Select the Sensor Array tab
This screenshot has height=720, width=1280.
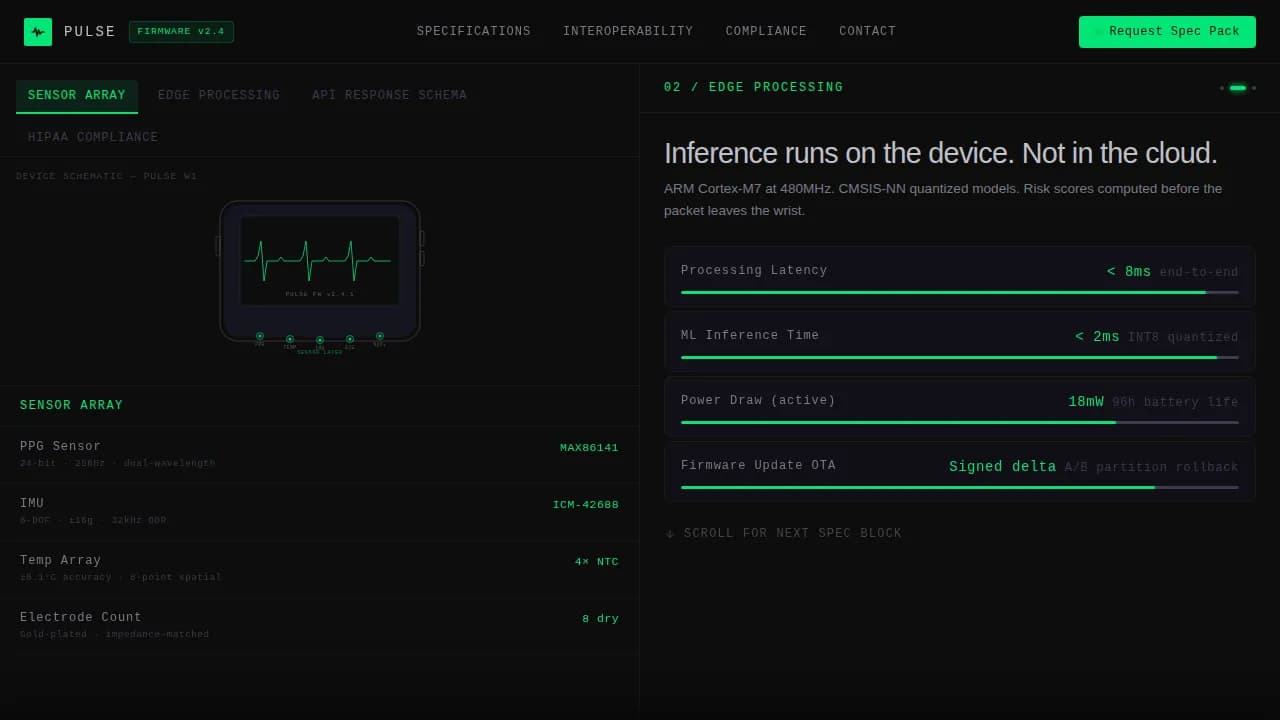[x=77, y=96]
